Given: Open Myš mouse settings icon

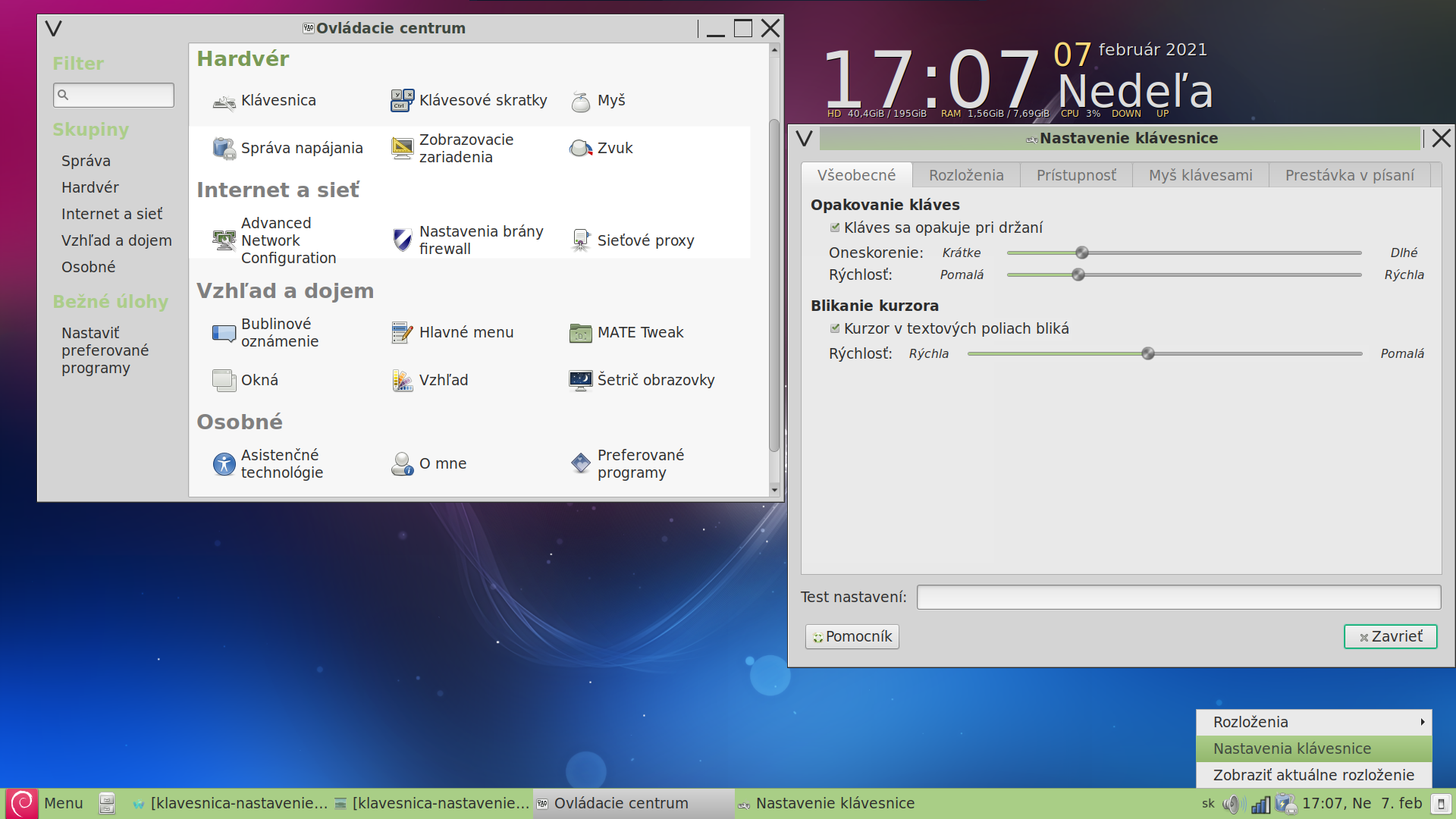Looking at the screenshot, I should coord(580,101).
